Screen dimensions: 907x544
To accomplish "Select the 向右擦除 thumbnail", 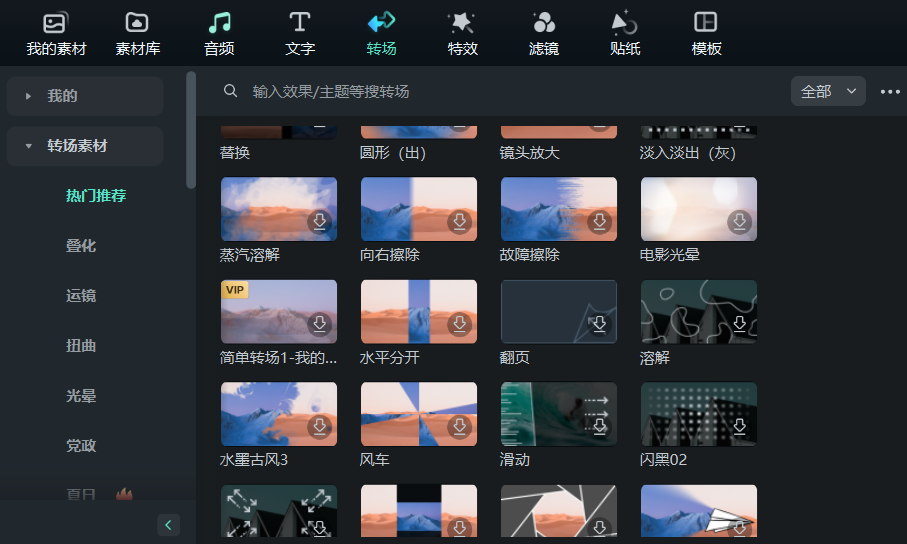I will tap(419, 209).
